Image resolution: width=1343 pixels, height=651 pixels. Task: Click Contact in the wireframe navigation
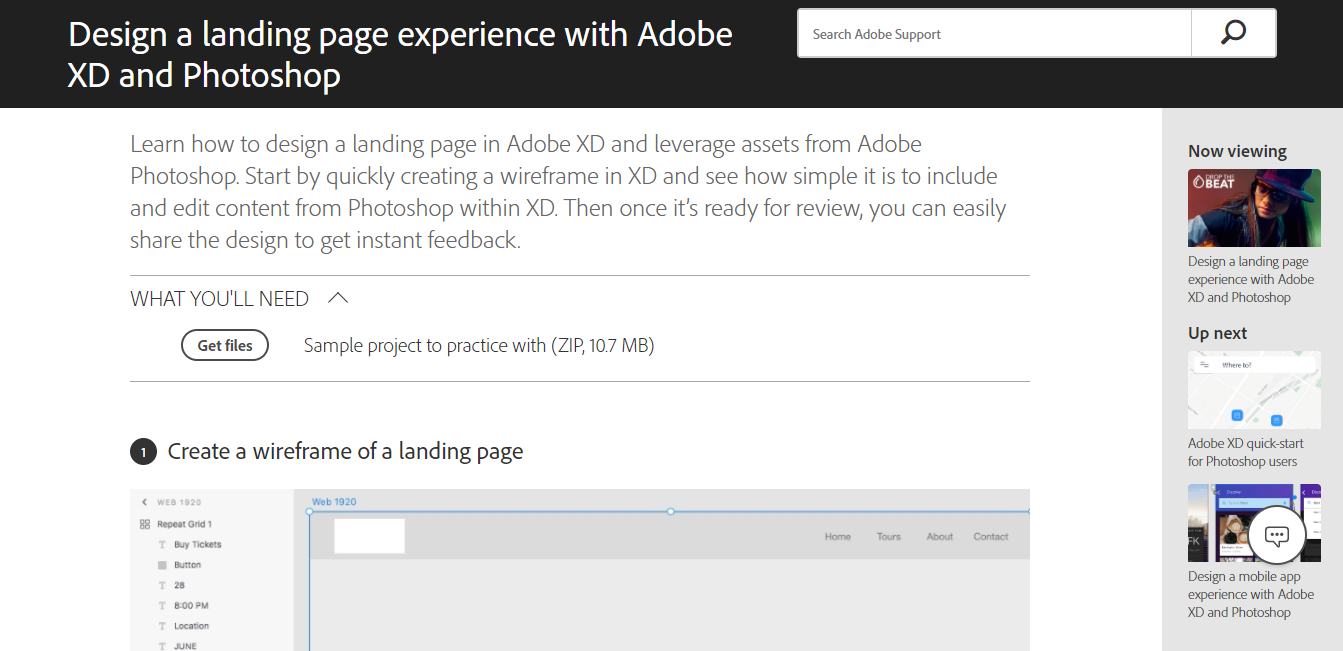990,536
